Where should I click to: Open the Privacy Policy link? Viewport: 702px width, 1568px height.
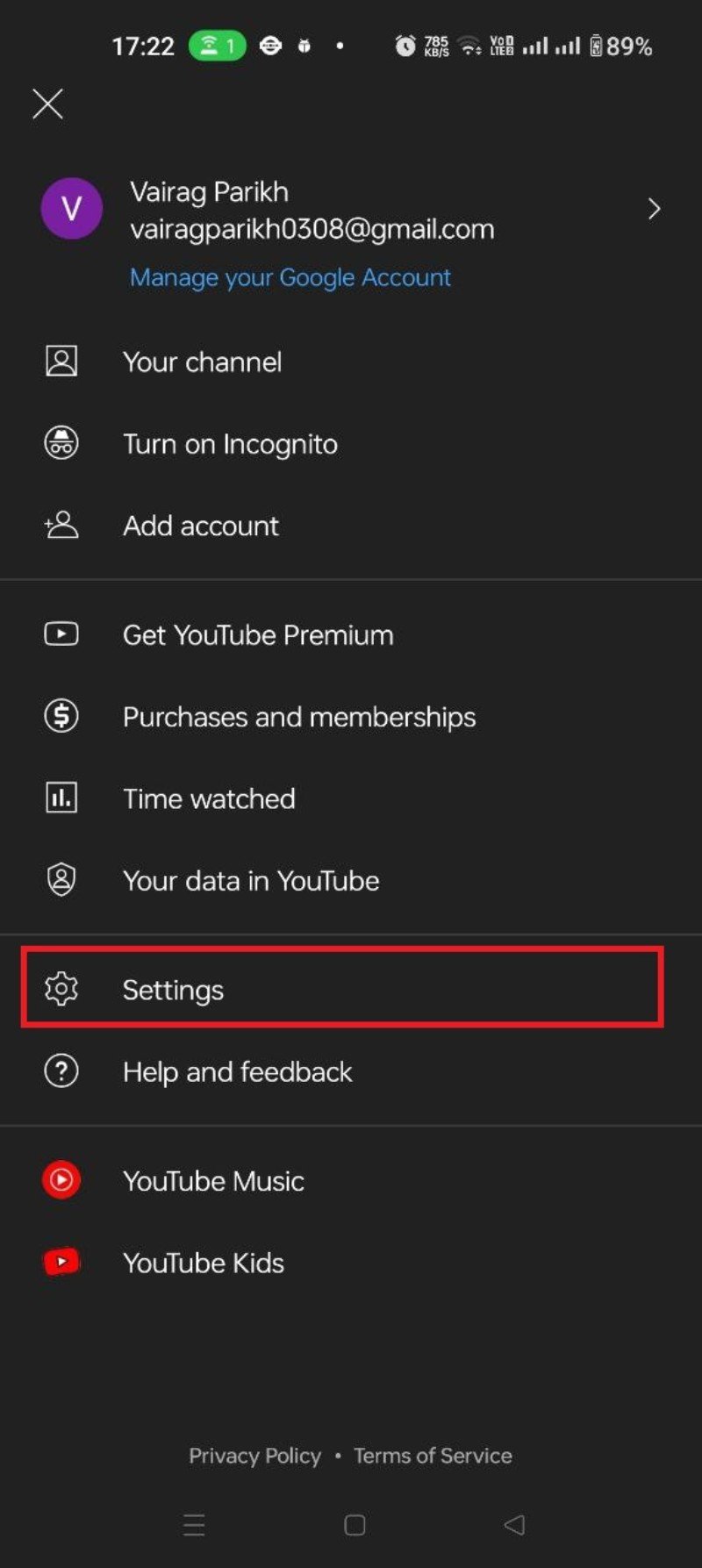tap(254, 1456)
